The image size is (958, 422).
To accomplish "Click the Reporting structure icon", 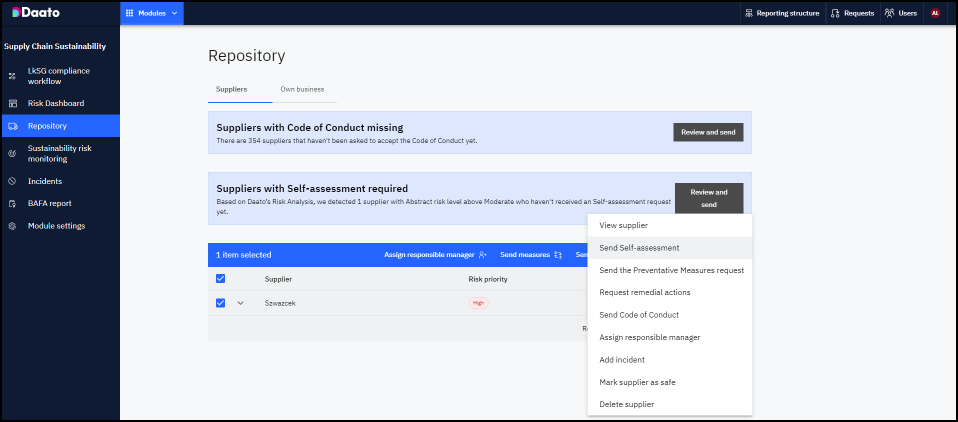I will [x=749, y=13].
